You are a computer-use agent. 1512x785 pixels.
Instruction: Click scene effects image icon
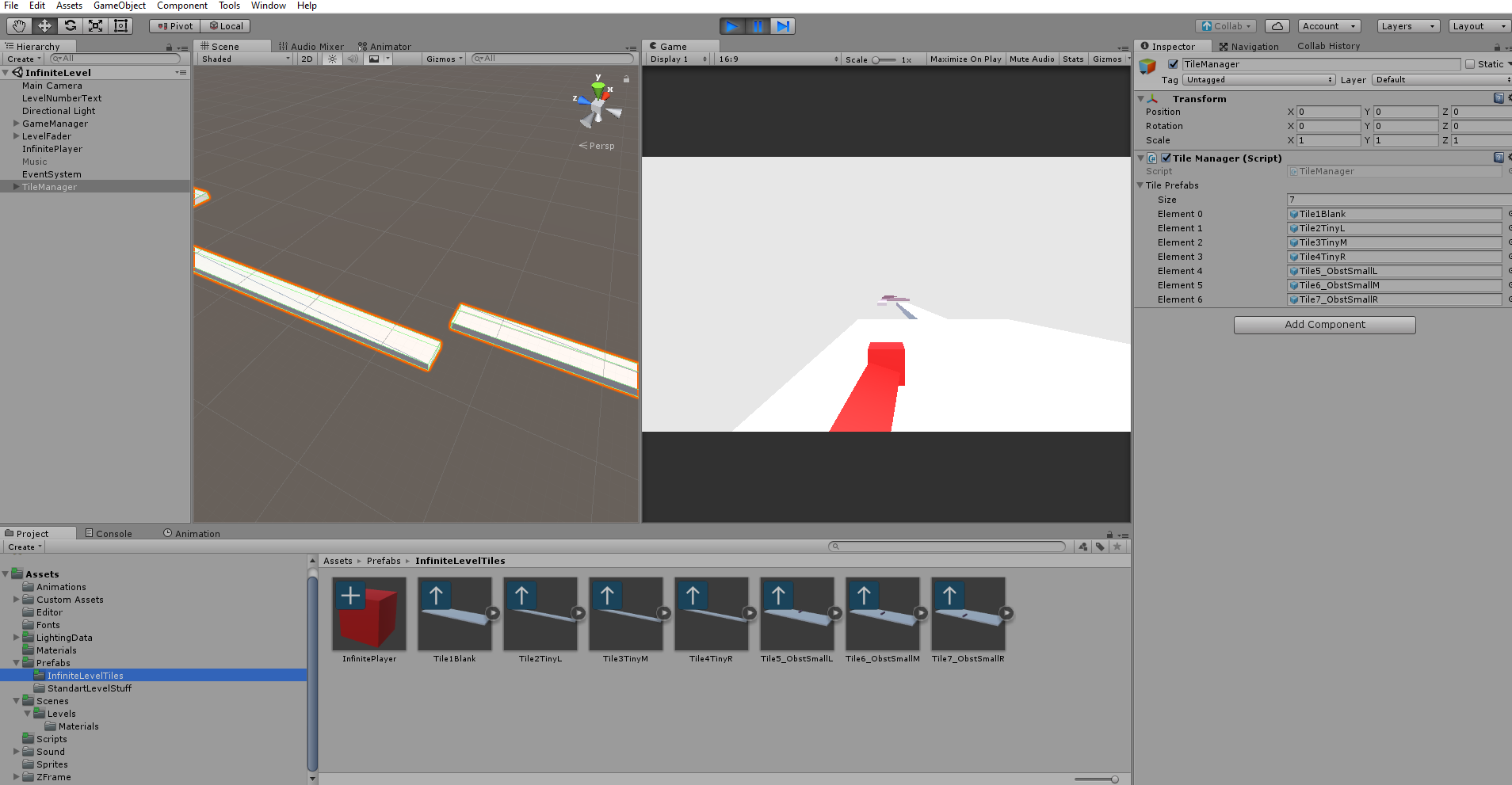point(374,59)
